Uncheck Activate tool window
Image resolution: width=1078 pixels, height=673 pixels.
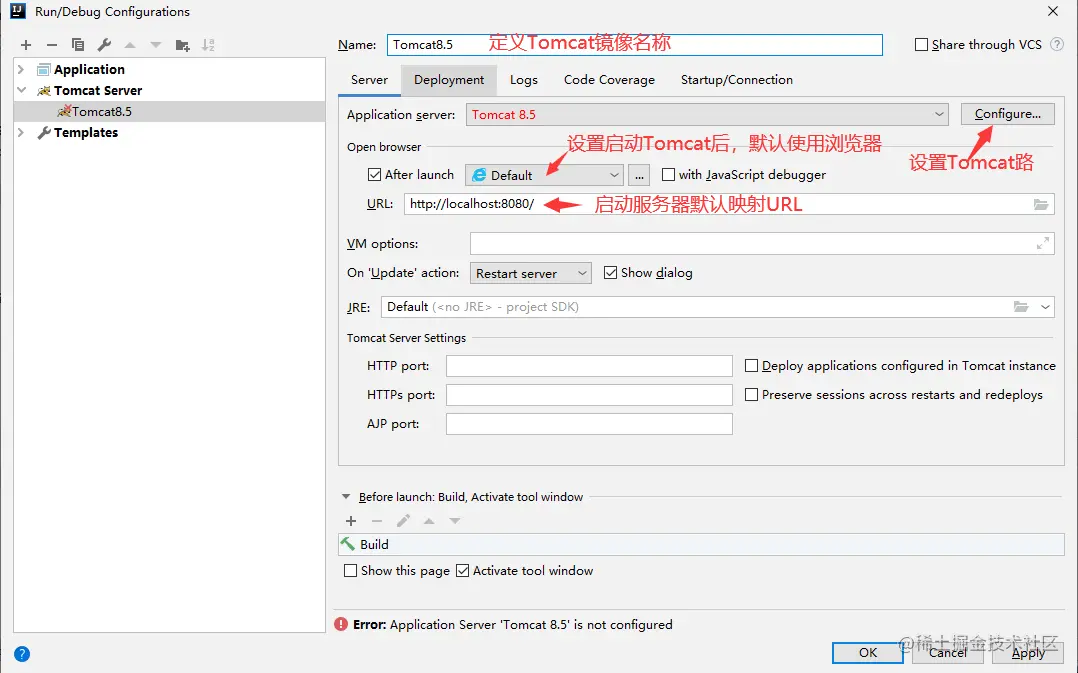click(x=463, y=571)
